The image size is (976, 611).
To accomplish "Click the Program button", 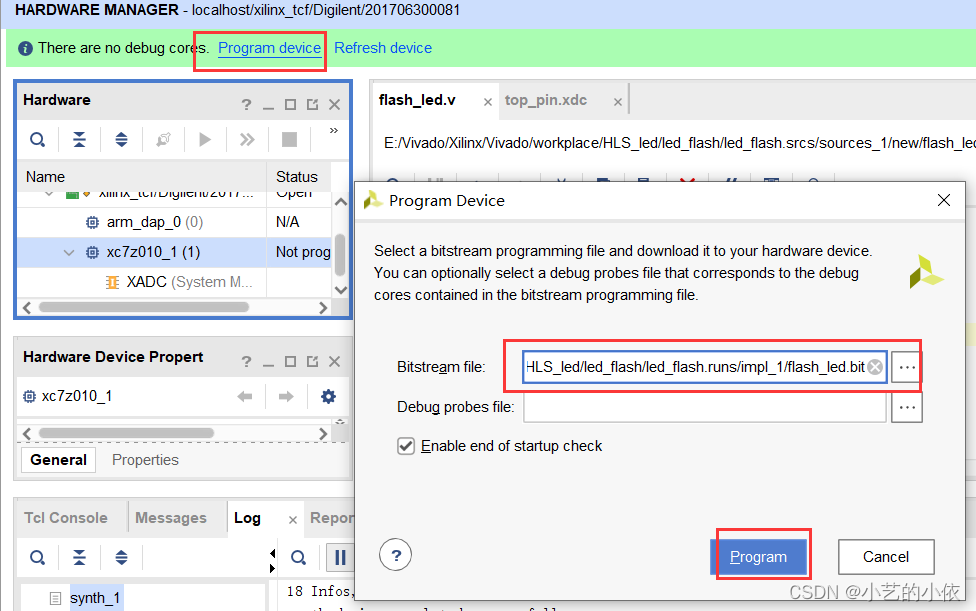I will click(759, 557).
